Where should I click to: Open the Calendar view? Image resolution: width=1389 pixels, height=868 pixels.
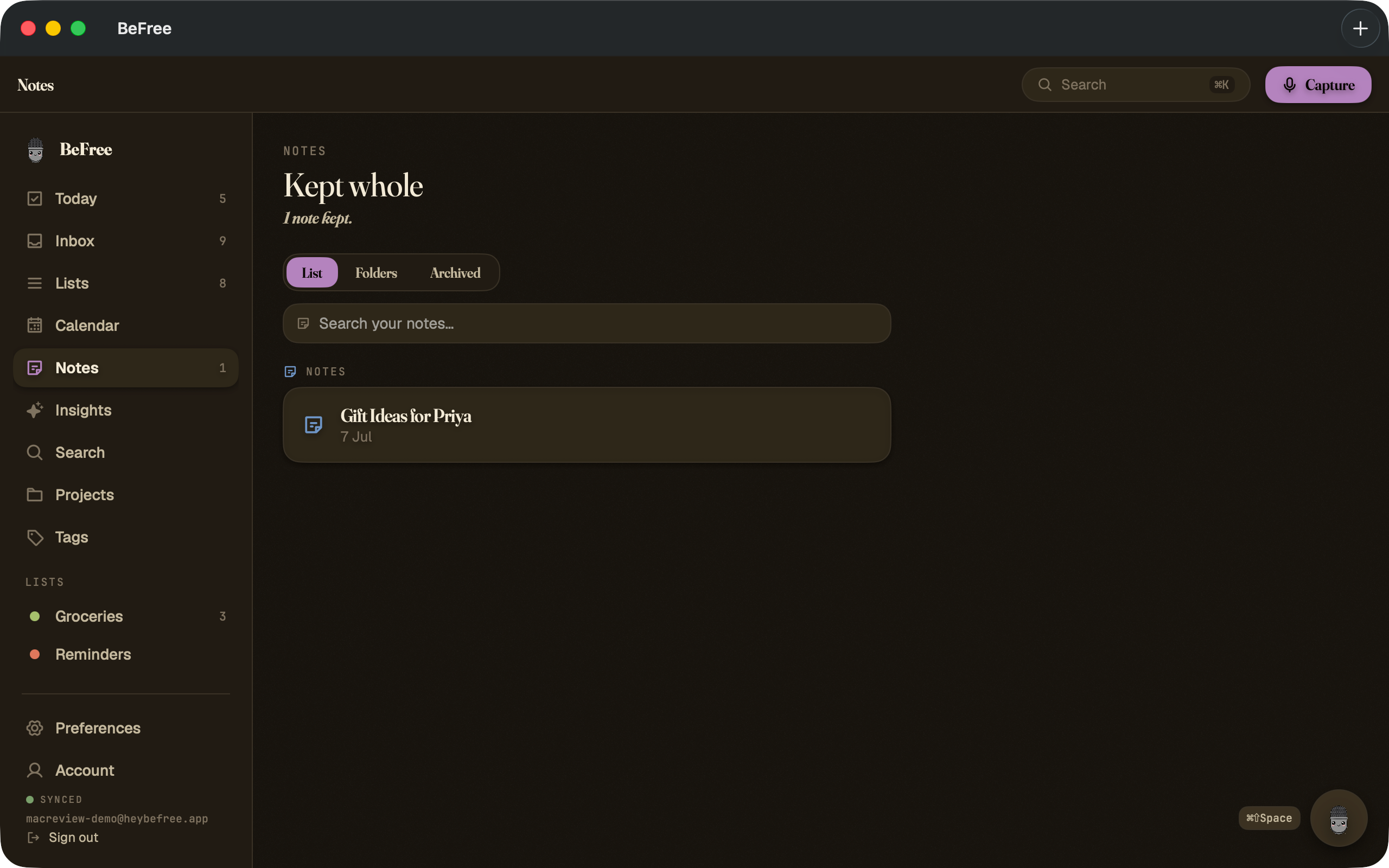pos(126,325)
